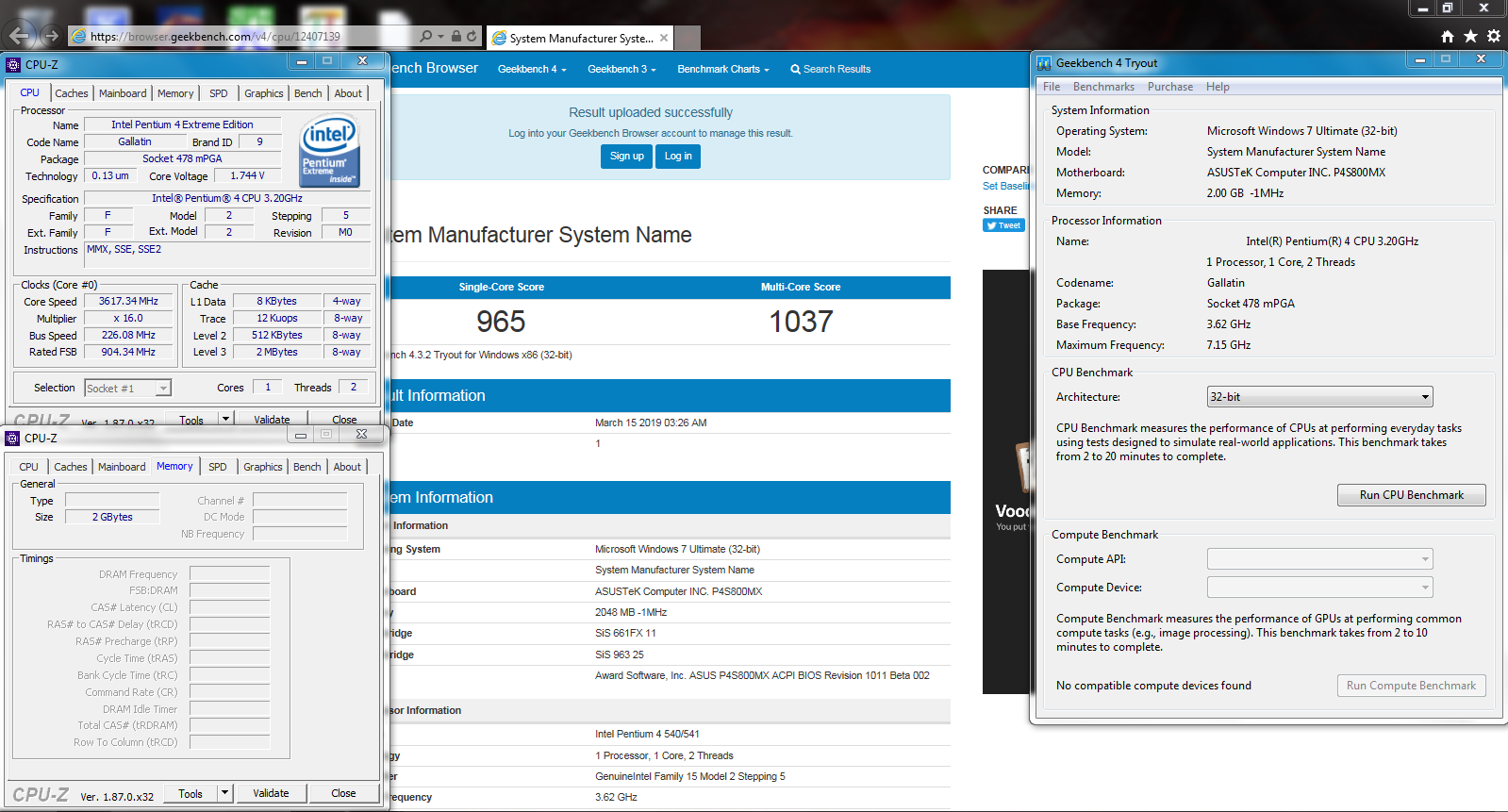Click the Single-Core Score 965 value
Screen dimensions: 1508x812
[501, 322]
